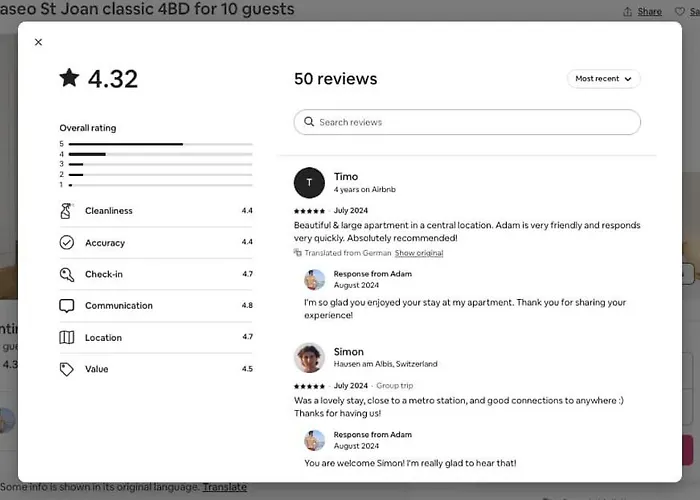Click the big star icon beside 4.32
Screen dimensions: 700x500
pos(70,78)
